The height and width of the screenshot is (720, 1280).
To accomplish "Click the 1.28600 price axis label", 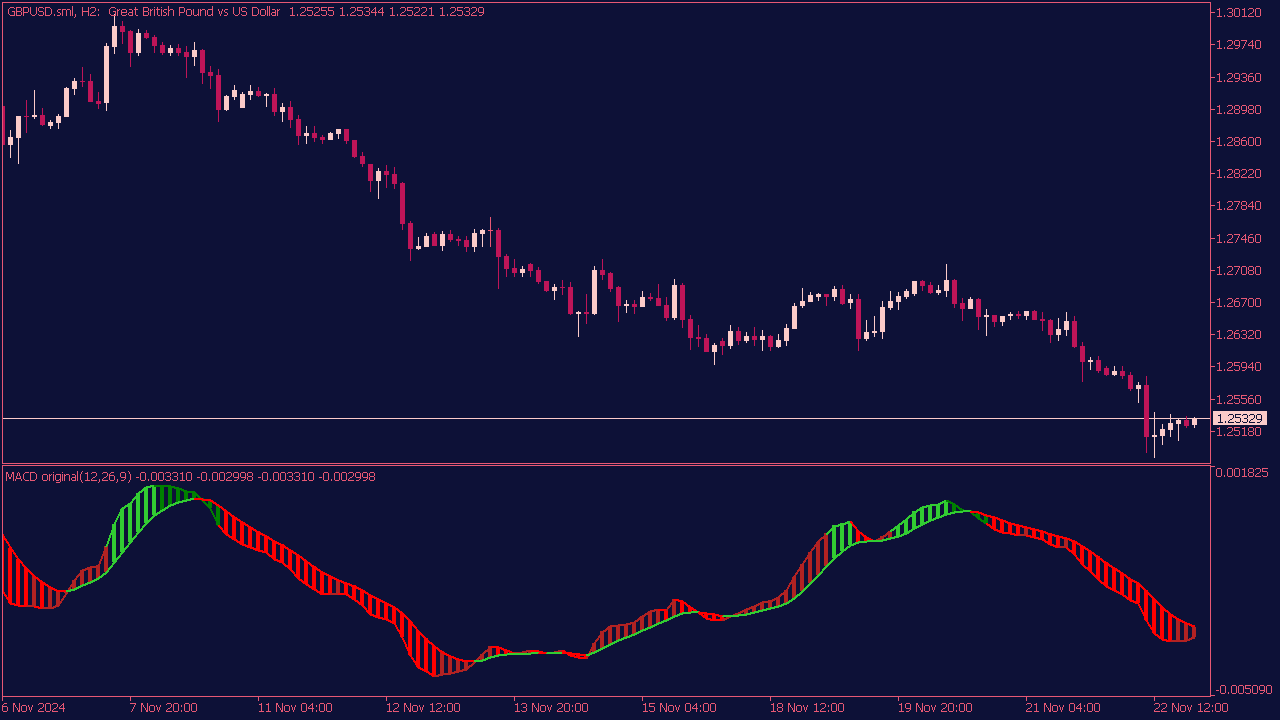I will [1240, 142].
